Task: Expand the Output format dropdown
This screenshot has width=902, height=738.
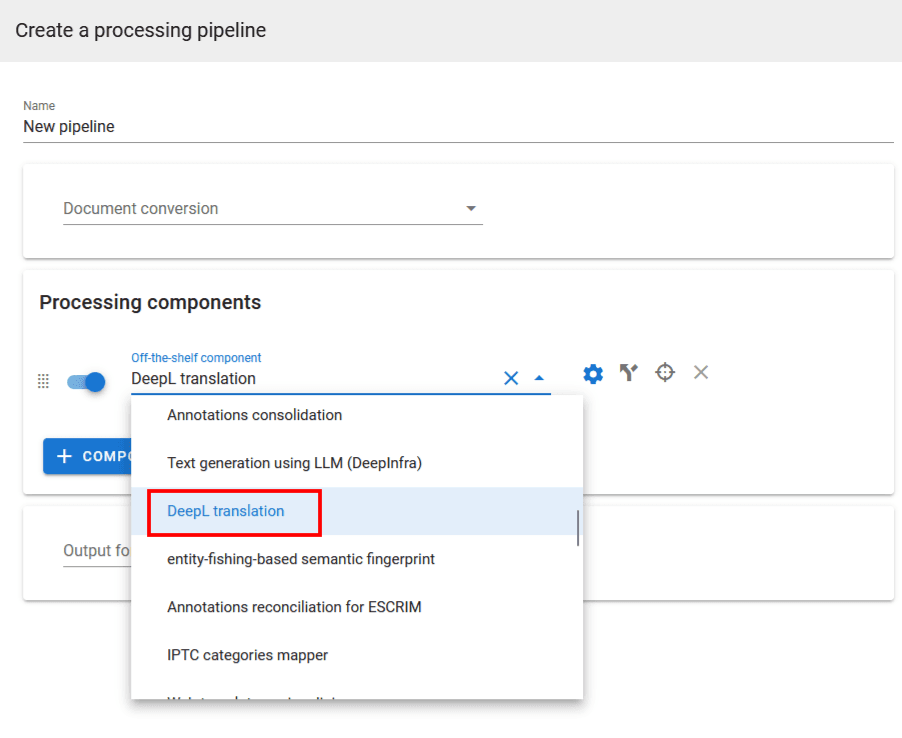Action: tap(96, 551)
